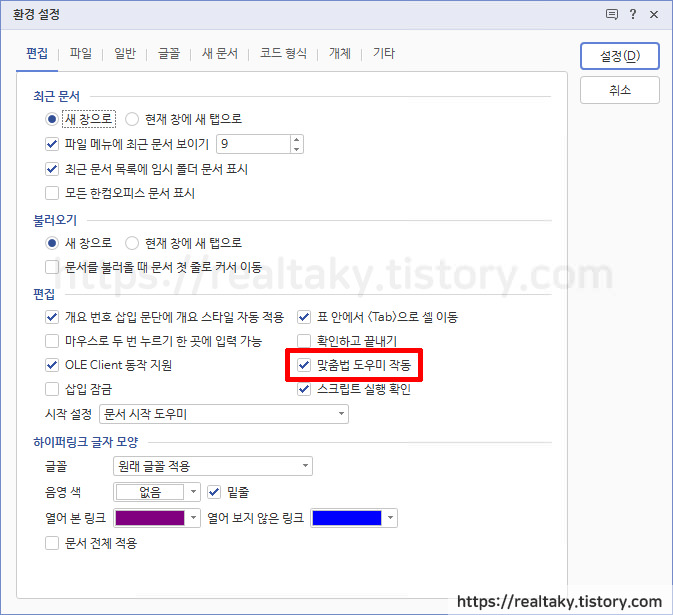The image size is (673, 615).
Task: Open the 새 문서 tab
Action: point(219,53)
